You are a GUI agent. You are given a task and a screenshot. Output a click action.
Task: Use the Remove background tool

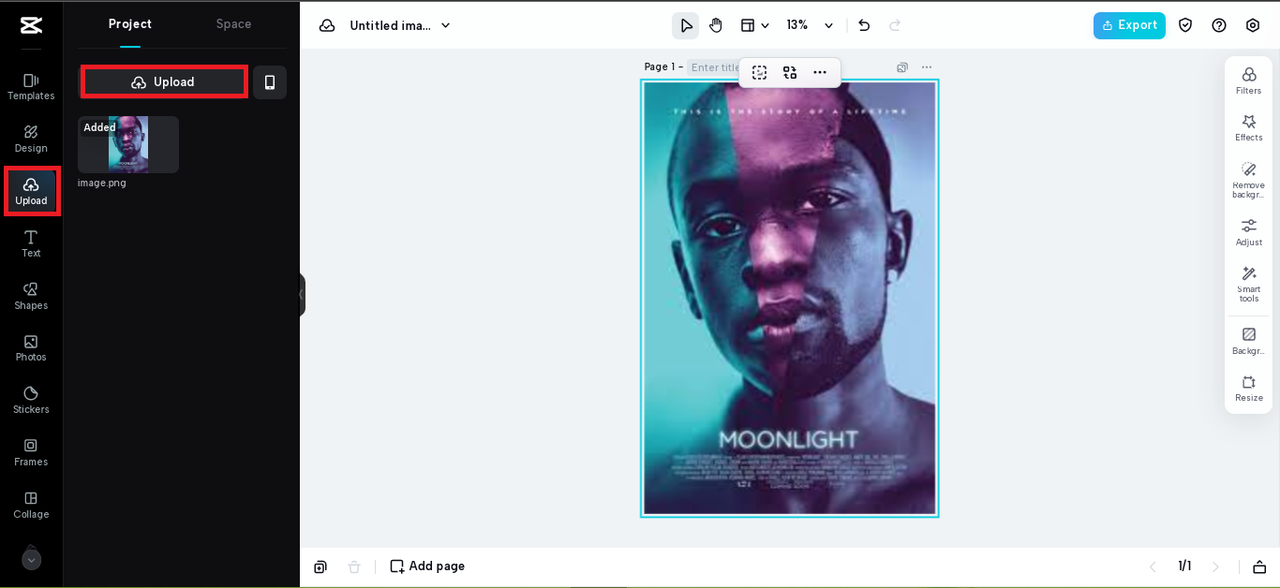point(1249,180)
